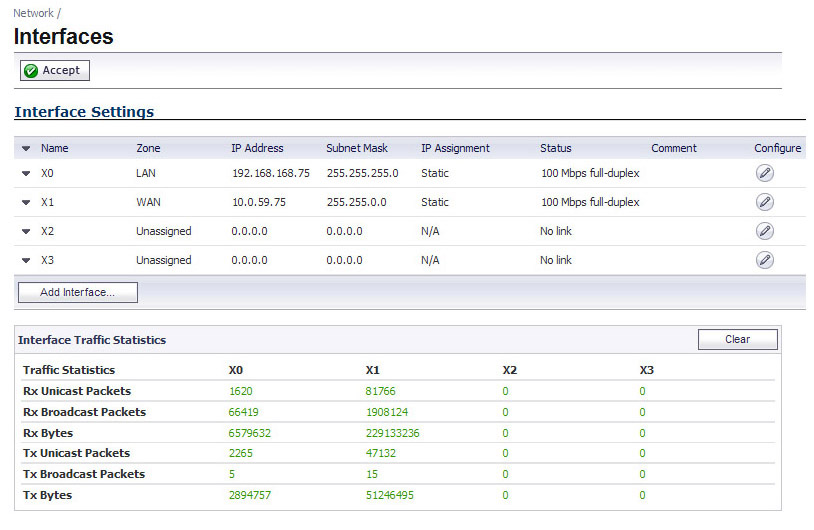Toggle the header arrow beside Name column

[26, 148]
